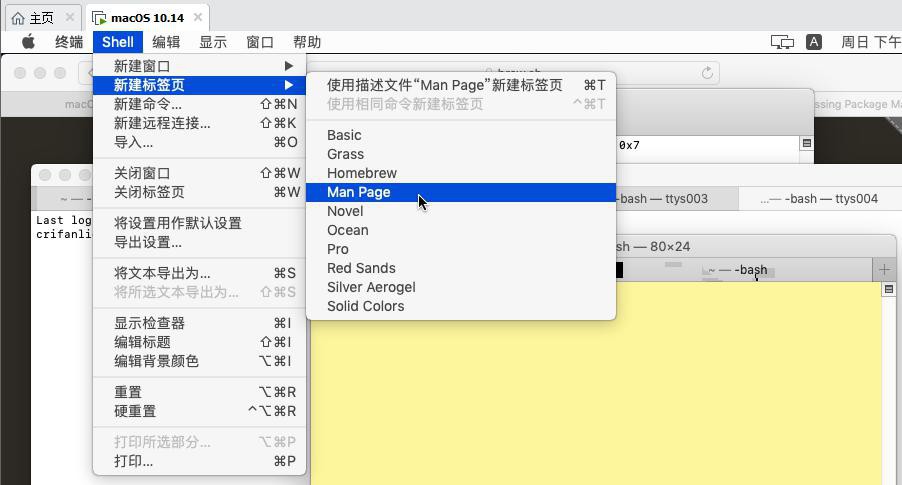This screenshot has width=902, height=485.
Task: Choose 新建命令… from Shell menu
Action: pyautogui.click(x=200, y=104)
